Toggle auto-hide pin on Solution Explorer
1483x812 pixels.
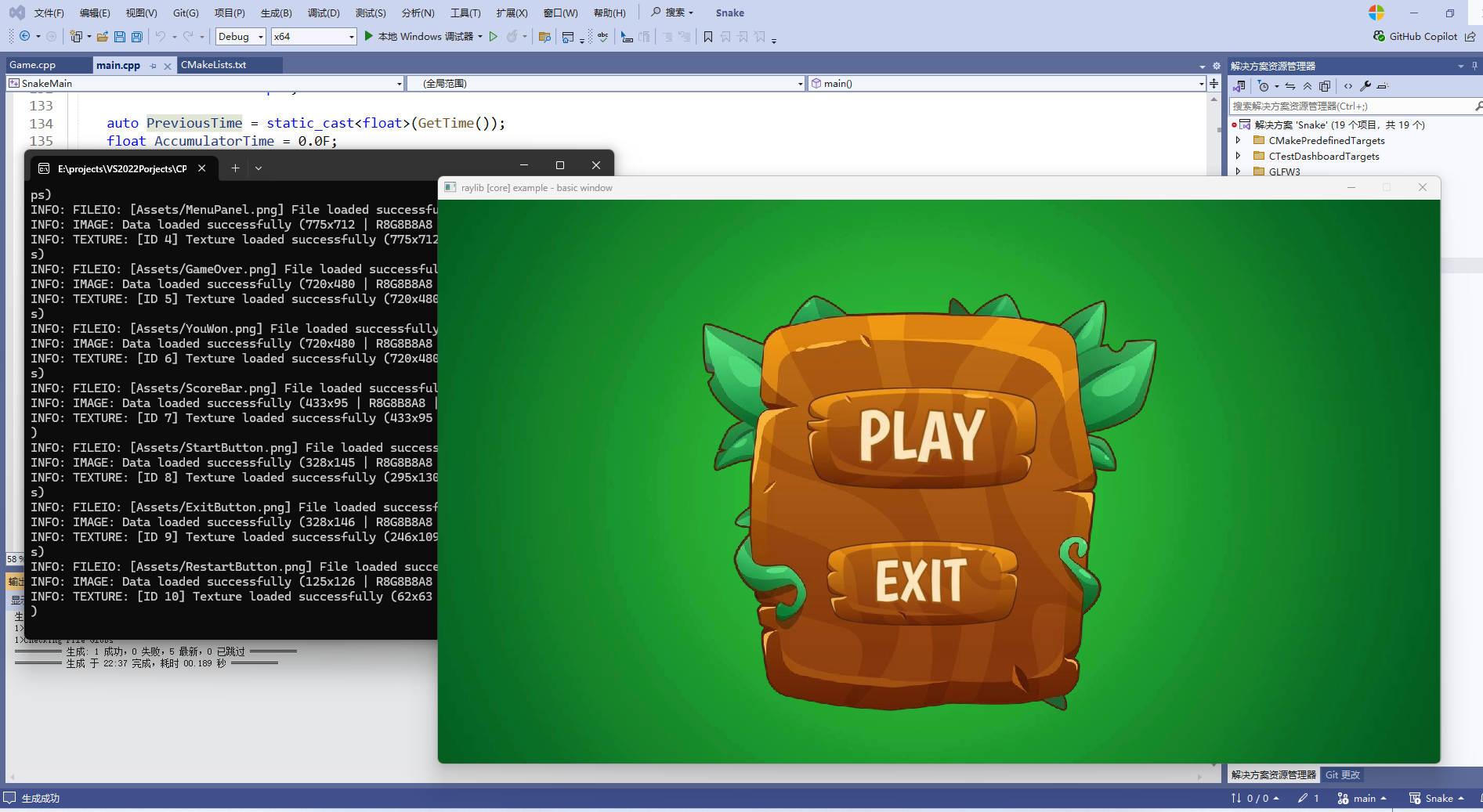[x=1474, y=66]
